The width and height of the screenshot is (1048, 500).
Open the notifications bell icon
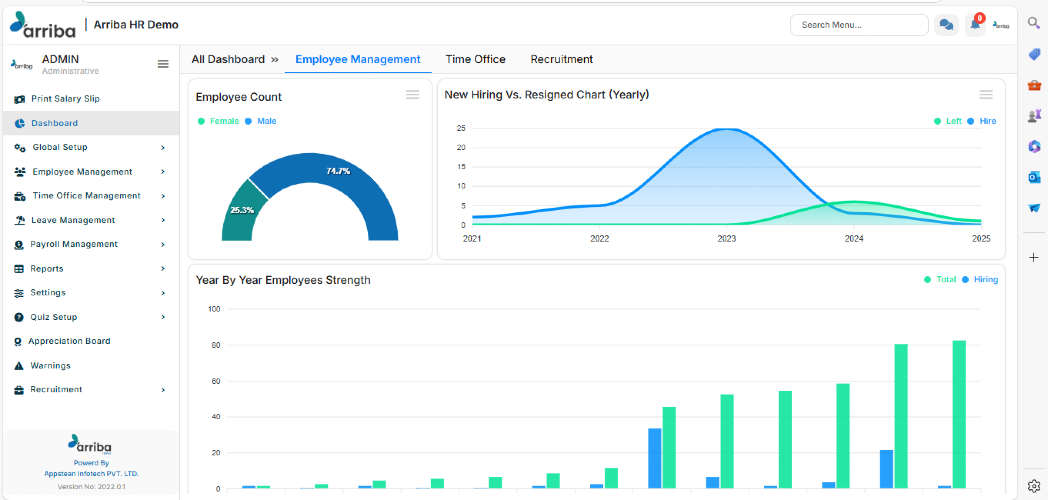pos(975,25)
